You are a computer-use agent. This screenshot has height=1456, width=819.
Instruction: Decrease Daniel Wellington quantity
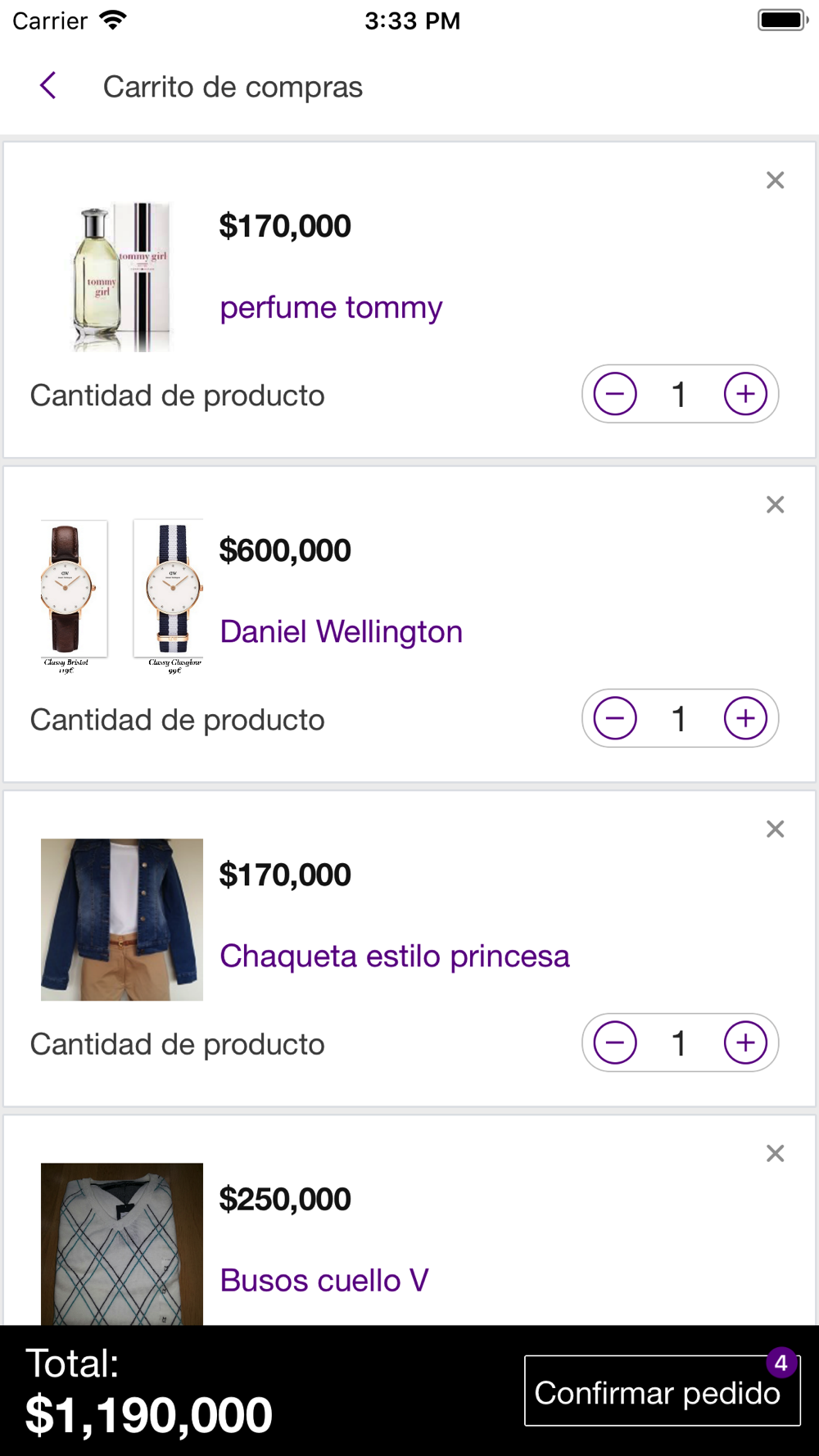click(615, 718)
